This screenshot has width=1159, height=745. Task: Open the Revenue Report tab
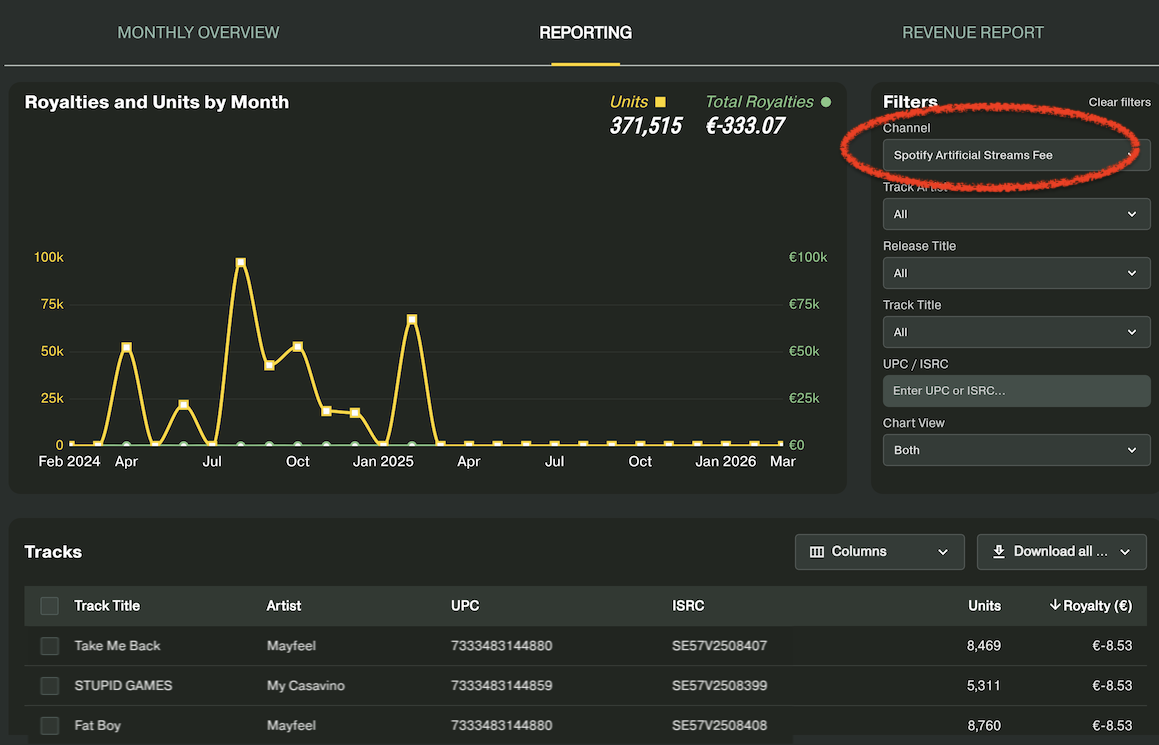tap(972, 33)
